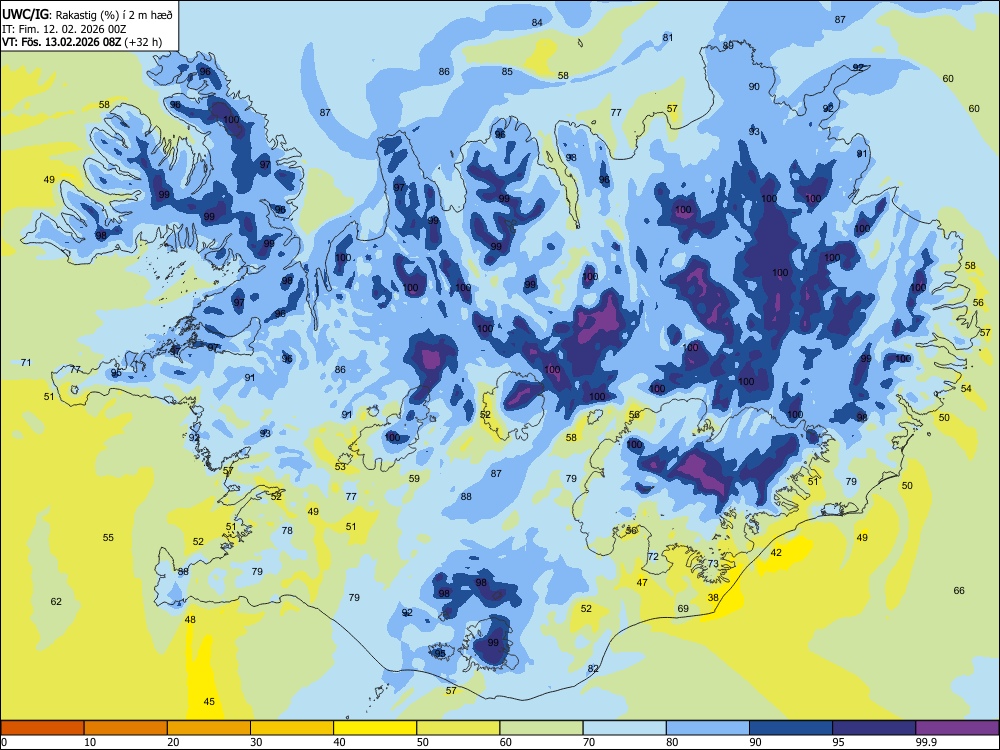Click the humidity value '54' on the map
The height and width of the screenshot is (750, 1000).
pyautogui.click(x=966, y=388)
